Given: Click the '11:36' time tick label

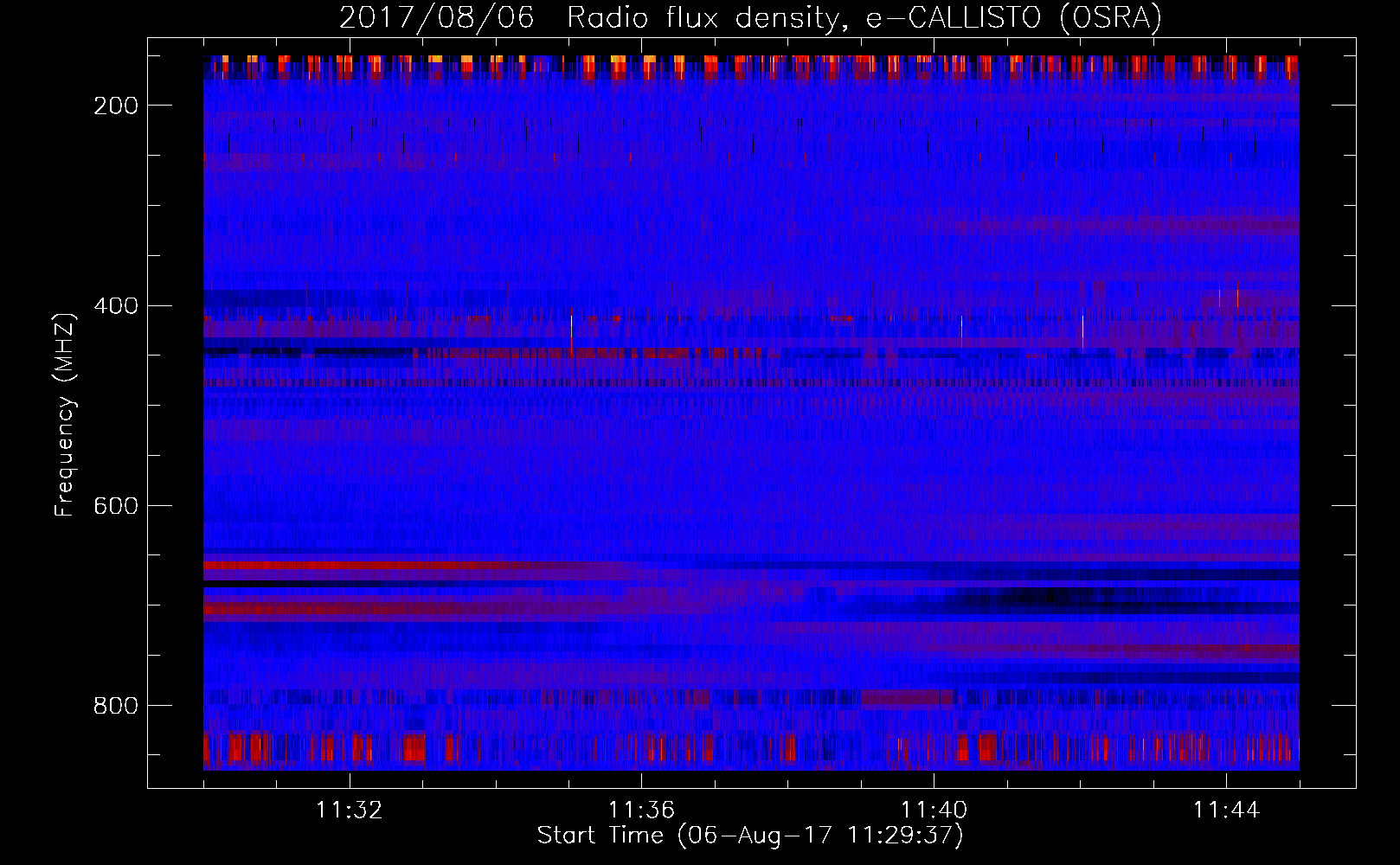Looking at the screenshot, I should point(641,810).
